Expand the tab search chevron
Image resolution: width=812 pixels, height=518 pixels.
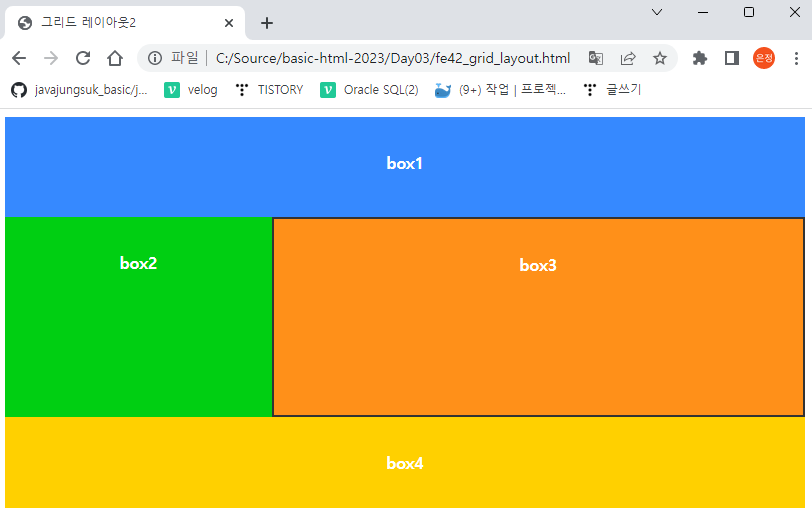tap(657, 12)
